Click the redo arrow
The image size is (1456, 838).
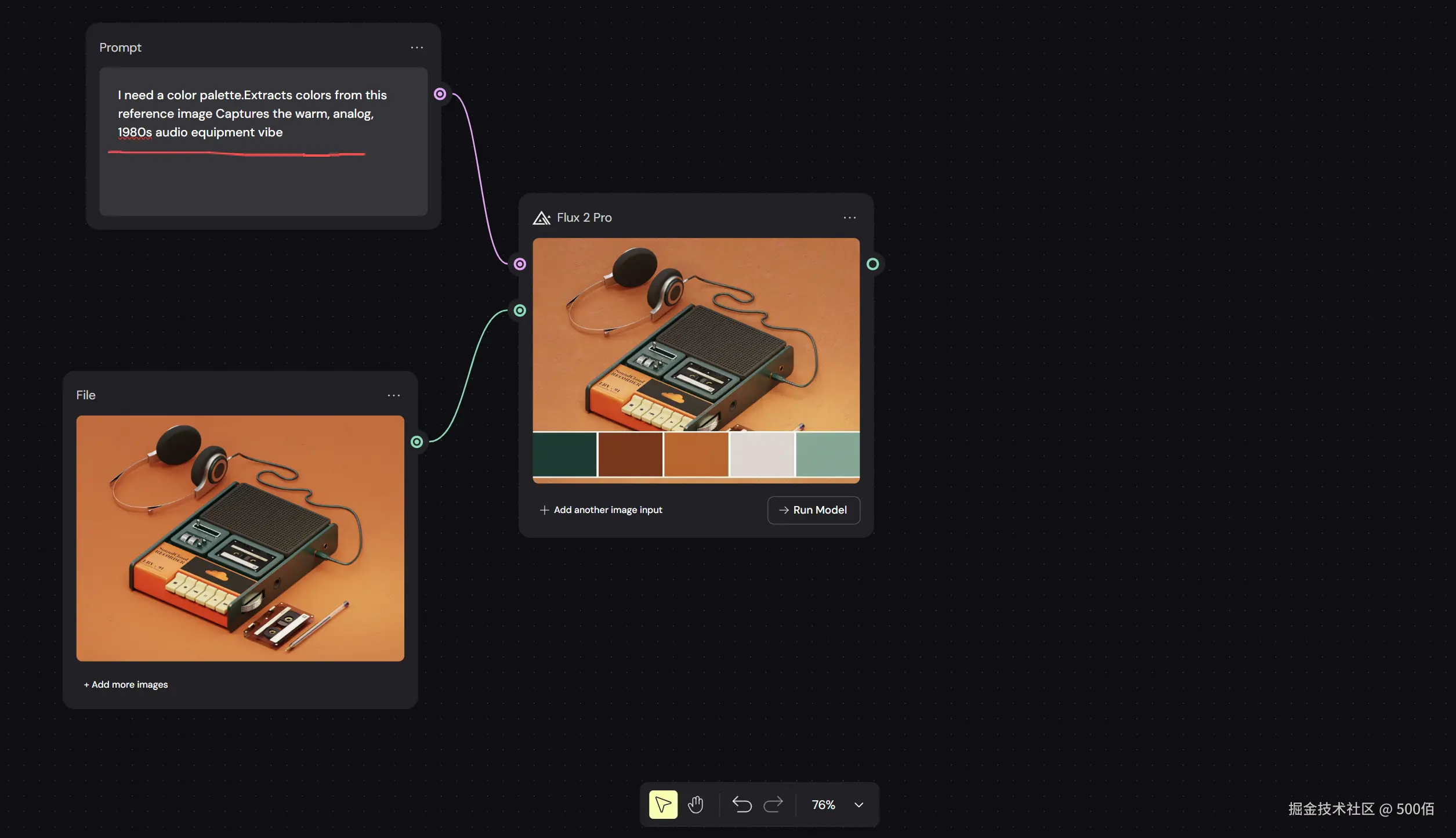click(773, 804)
